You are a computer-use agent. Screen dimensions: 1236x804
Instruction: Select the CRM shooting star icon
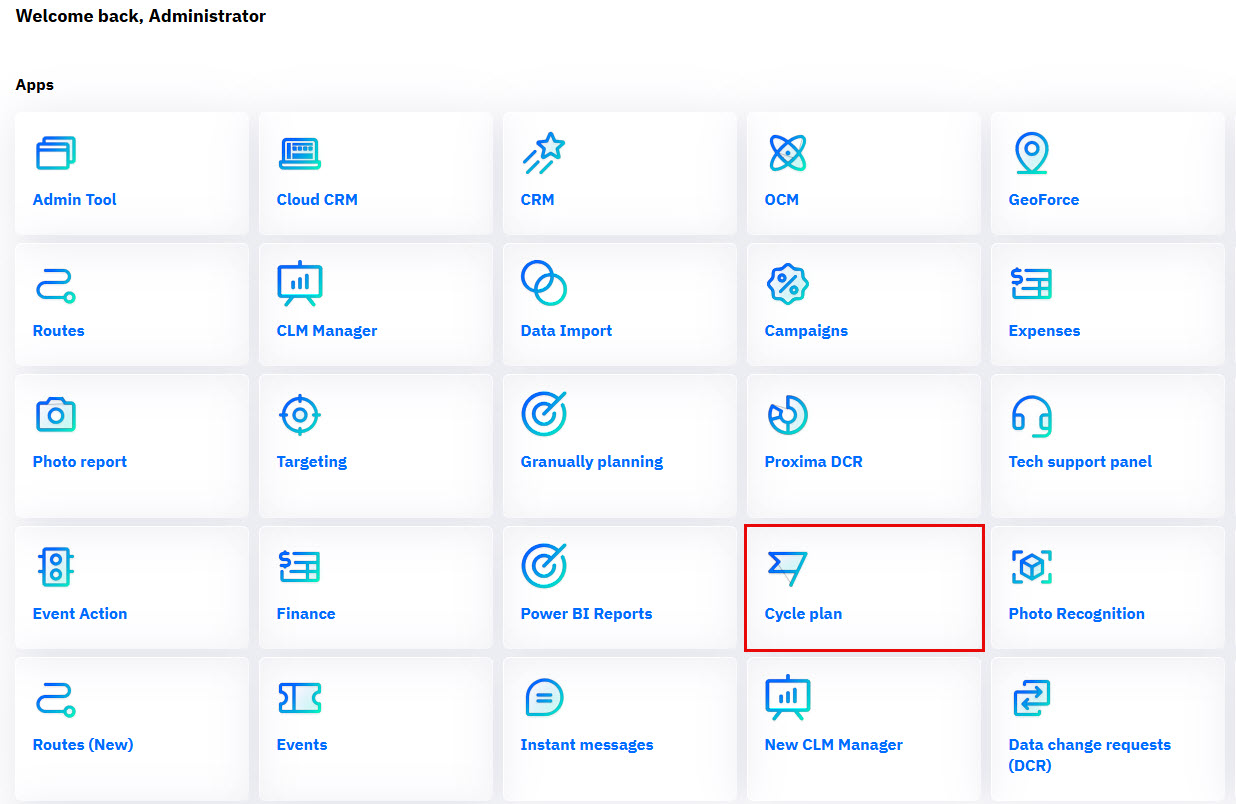click(x=543, y=153)
